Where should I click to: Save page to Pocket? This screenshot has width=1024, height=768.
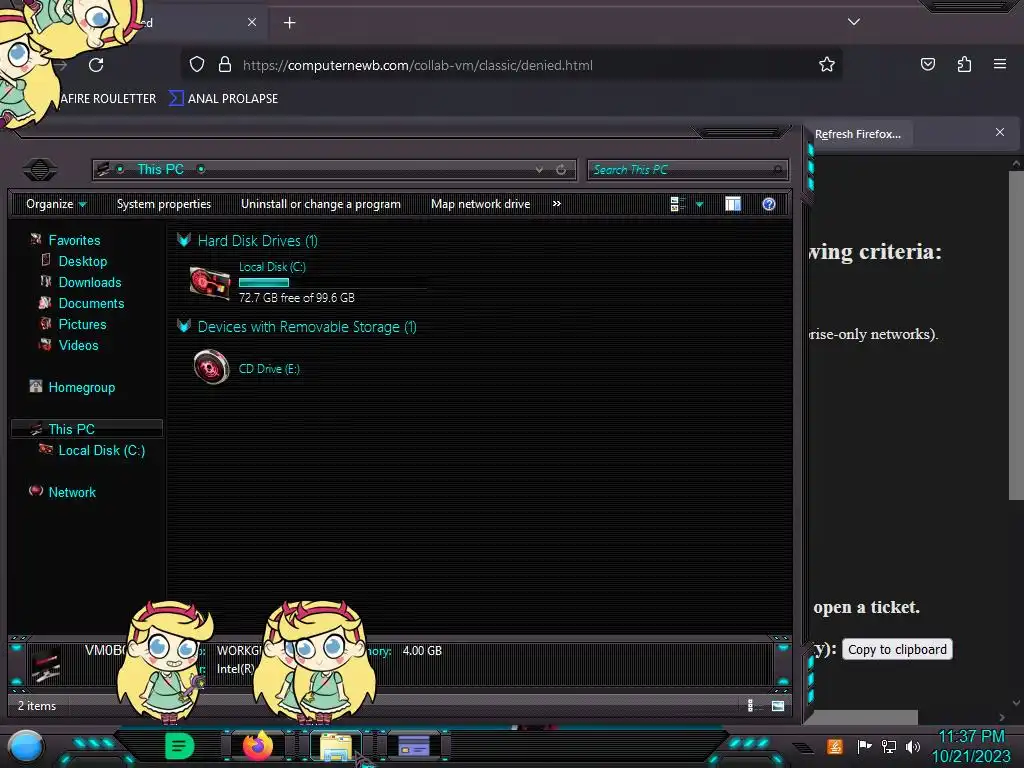pos(927,64)
